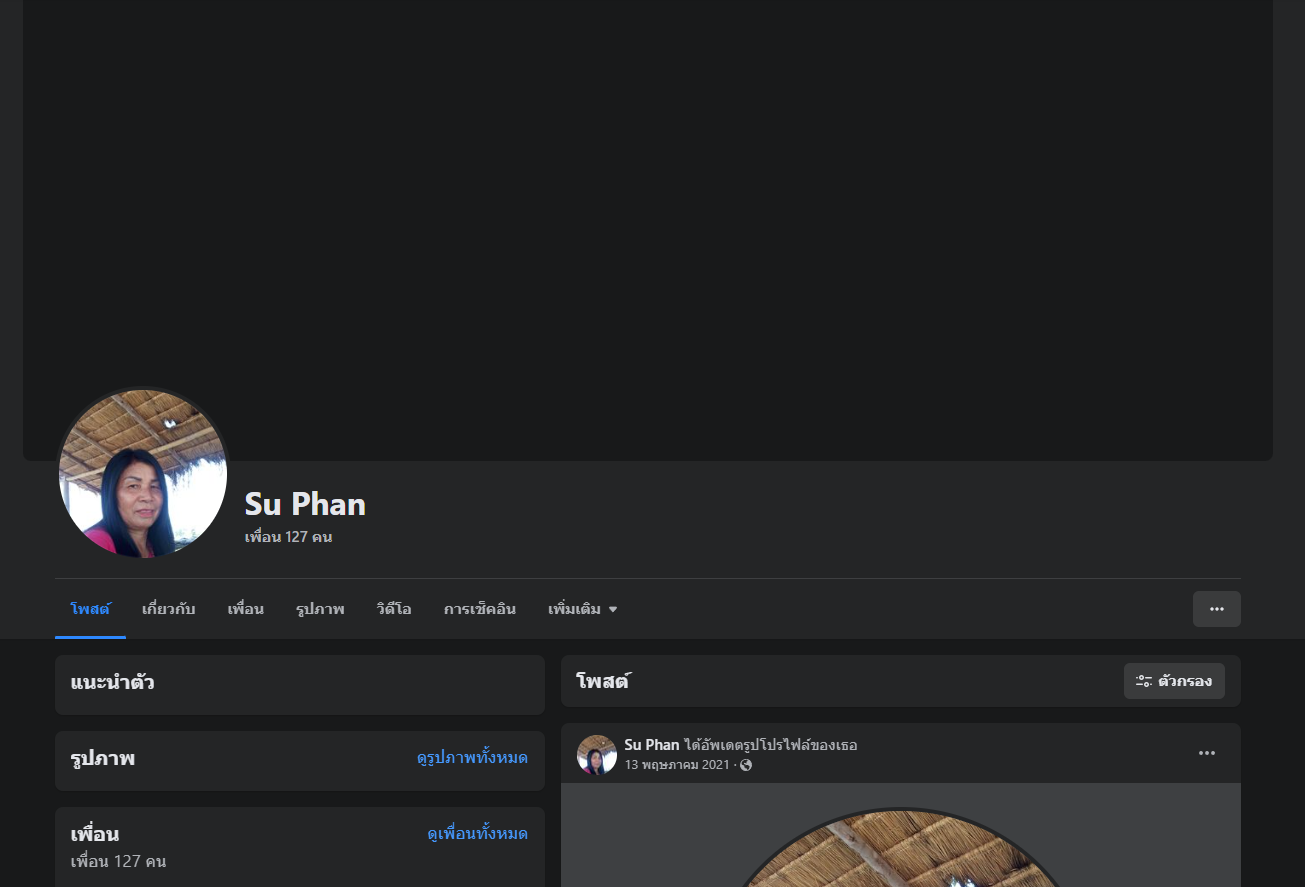Click the Su Phan author name in post
Screen dimensions: 1305x887
[x=652, y=745]
